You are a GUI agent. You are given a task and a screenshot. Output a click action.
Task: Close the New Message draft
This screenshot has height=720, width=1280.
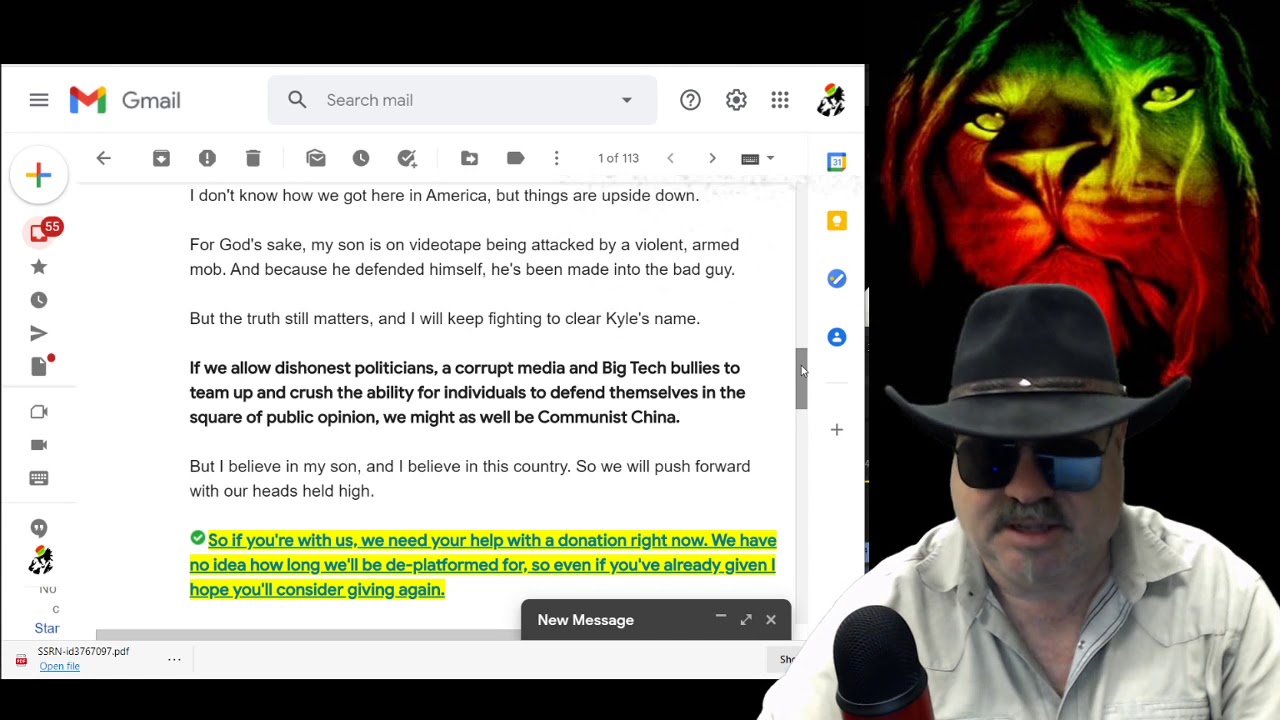pos(771,620)
